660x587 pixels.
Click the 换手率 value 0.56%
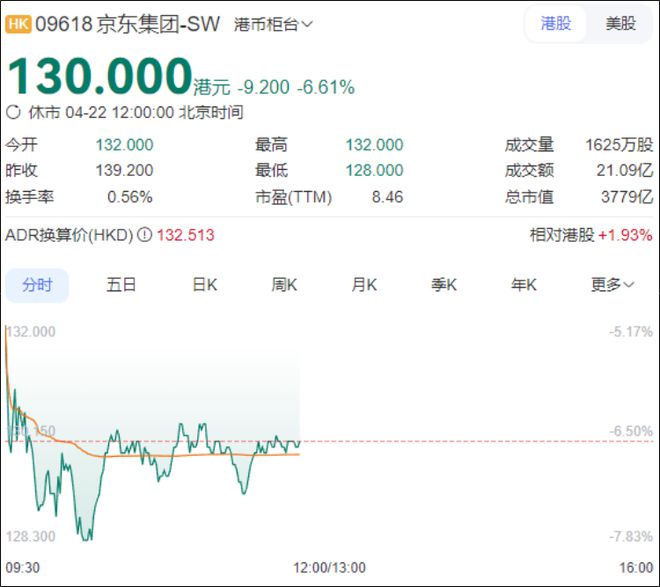tap(130, 197)
